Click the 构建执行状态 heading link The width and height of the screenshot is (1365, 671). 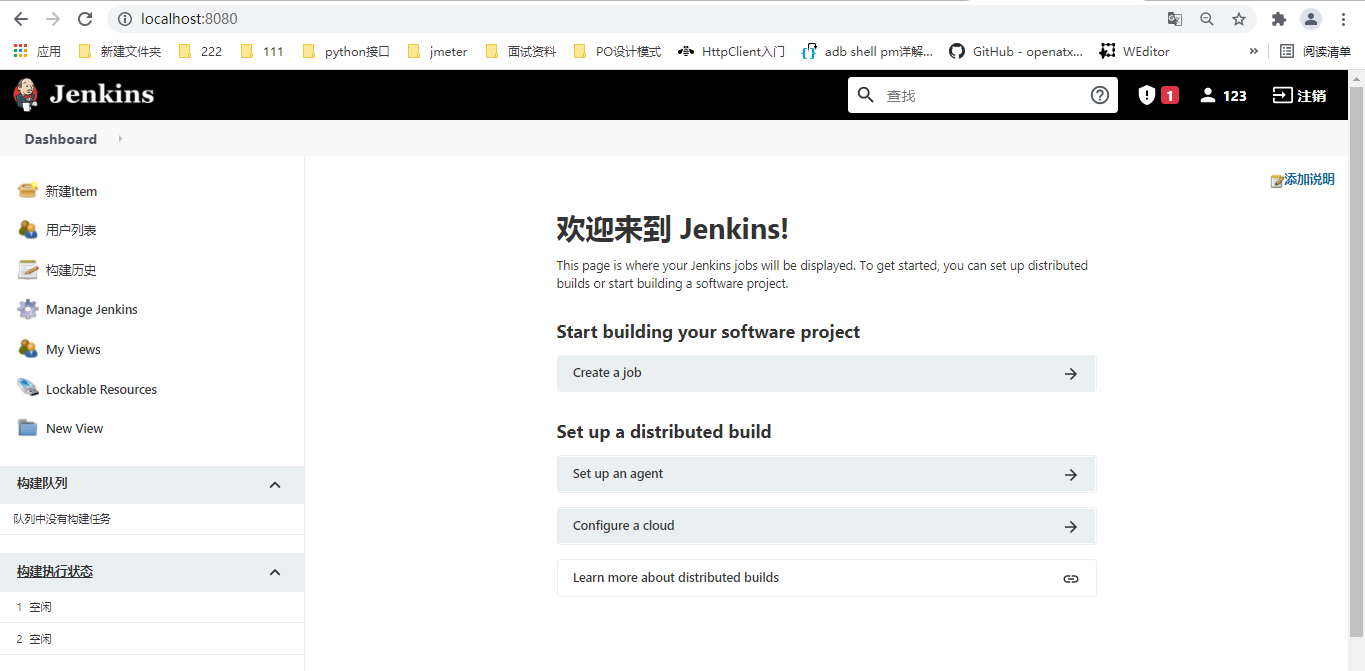55,572
